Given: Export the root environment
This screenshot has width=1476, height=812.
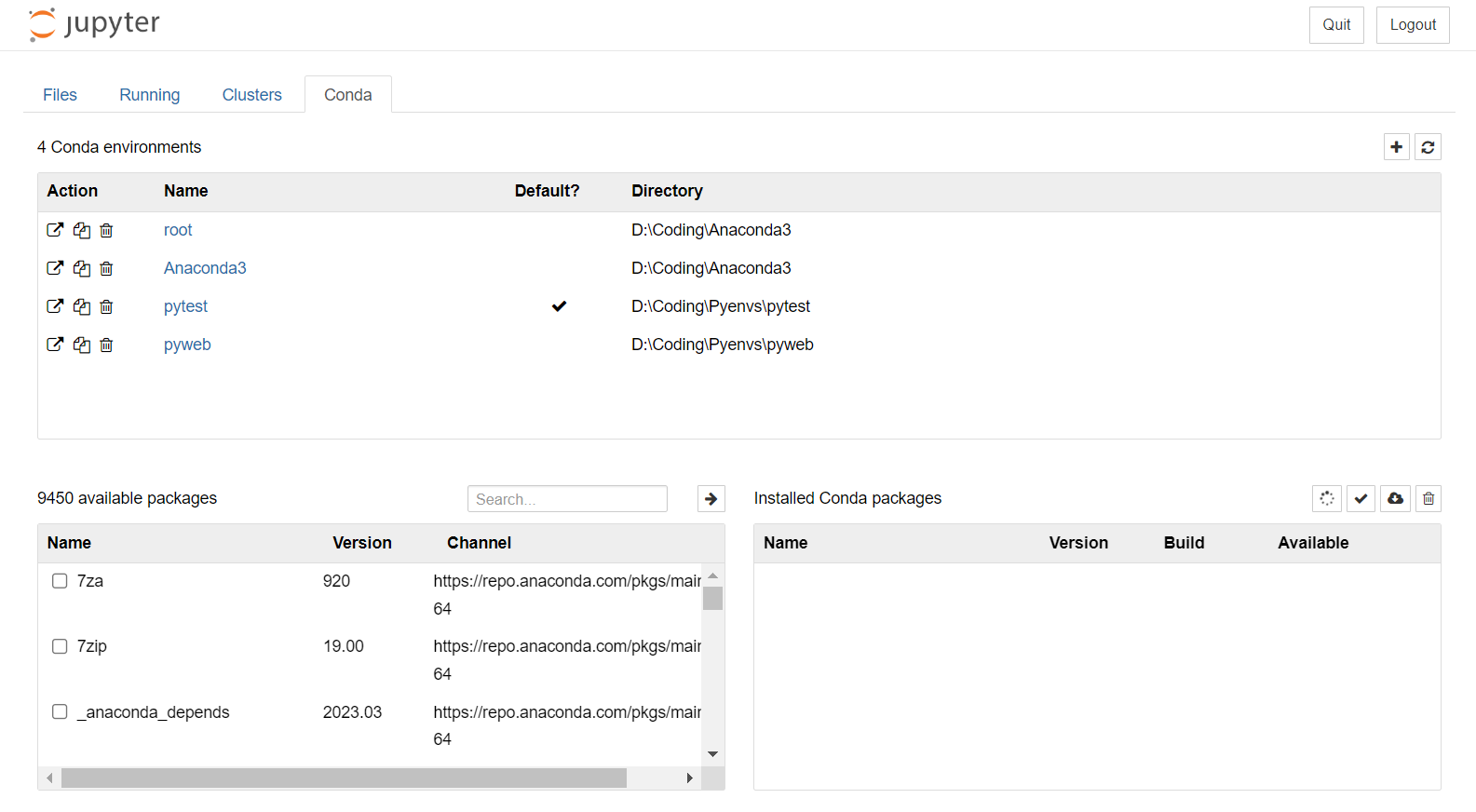Looking at the screenshot, I should [x=55, y=230].
